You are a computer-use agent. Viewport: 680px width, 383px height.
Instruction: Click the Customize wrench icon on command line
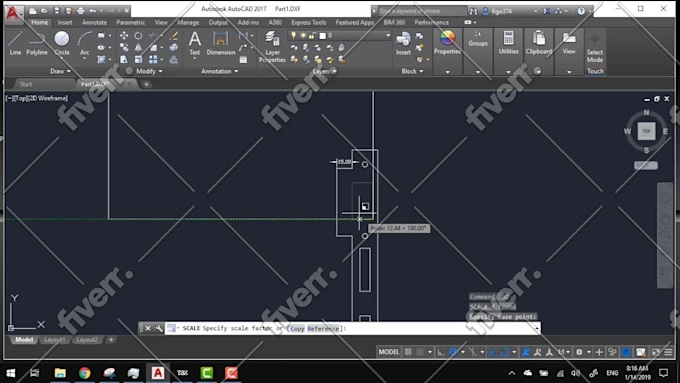point(159,328)
